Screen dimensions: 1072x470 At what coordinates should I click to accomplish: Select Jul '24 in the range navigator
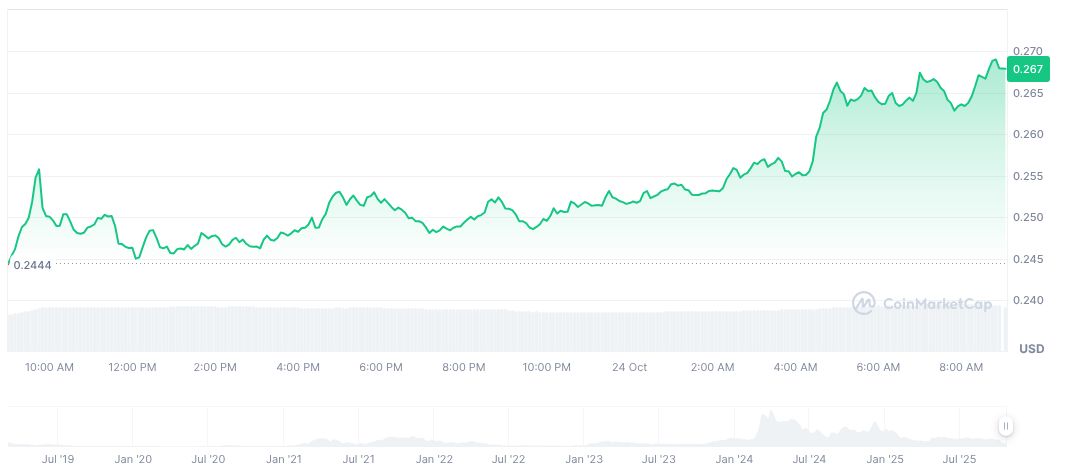click(809, 459)
